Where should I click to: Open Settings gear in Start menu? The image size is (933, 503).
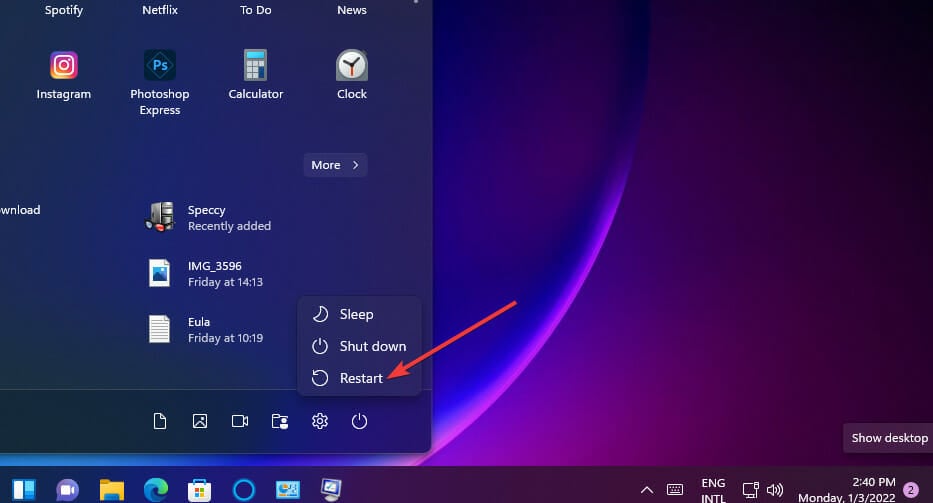click(320, 421)
